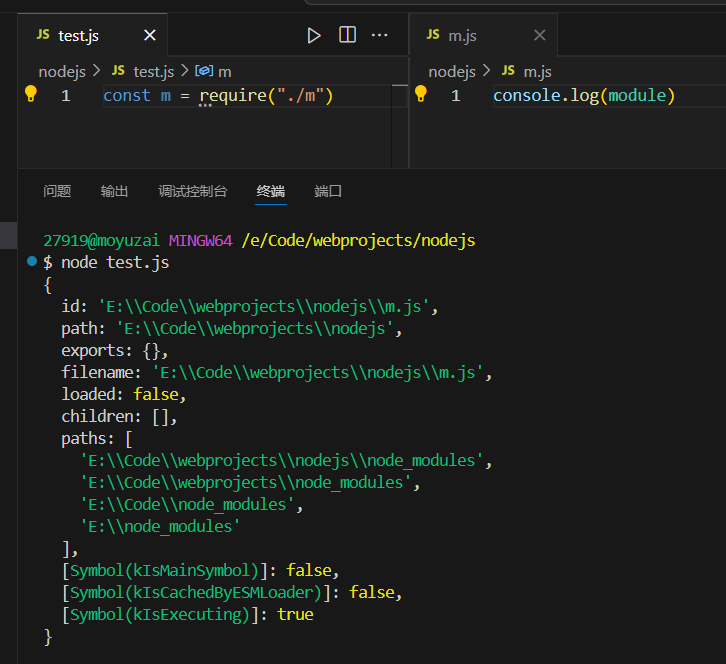The image size is (726, 664).
Task: Close the m.js editor tab
Action: coord(539,35)
